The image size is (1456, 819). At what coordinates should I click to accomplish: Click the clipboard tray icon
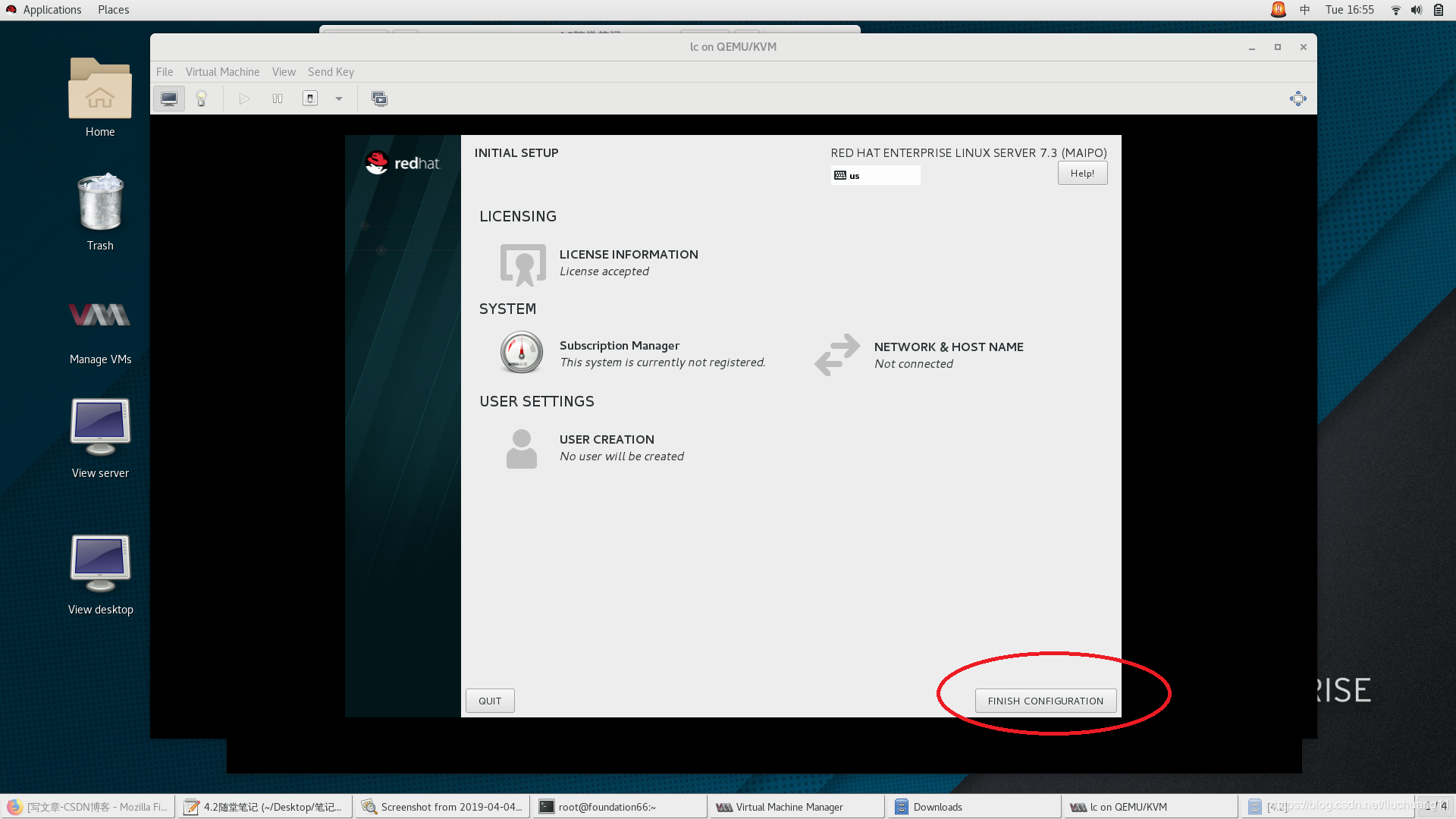click(1439, 10)
